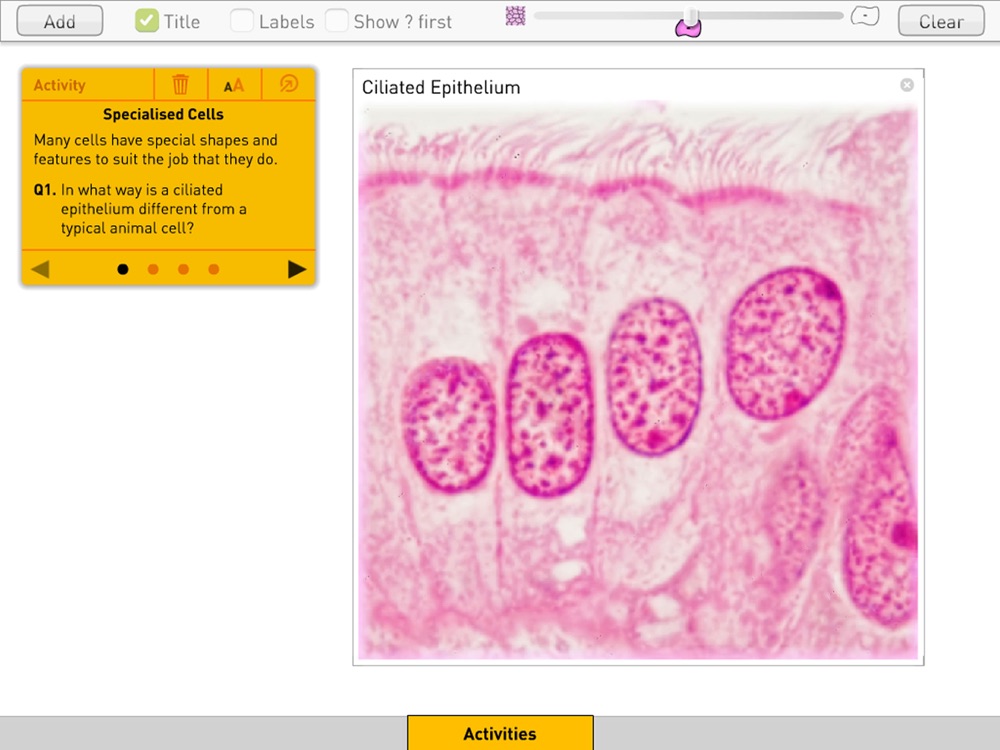Screen dimensions: 1000x750
Task: Change text size with AA icon
Action: pyautogui.click(x=234, y=84)
